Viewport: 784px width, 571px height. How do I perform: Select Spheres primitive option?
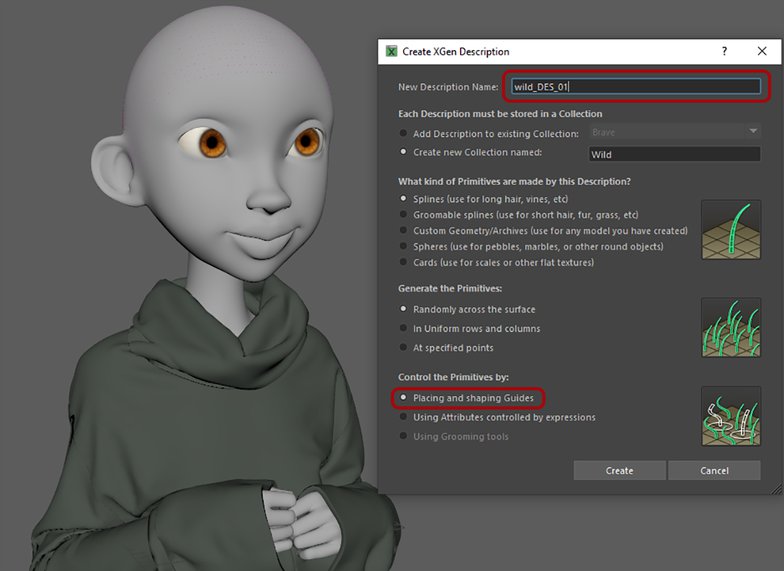404,247
